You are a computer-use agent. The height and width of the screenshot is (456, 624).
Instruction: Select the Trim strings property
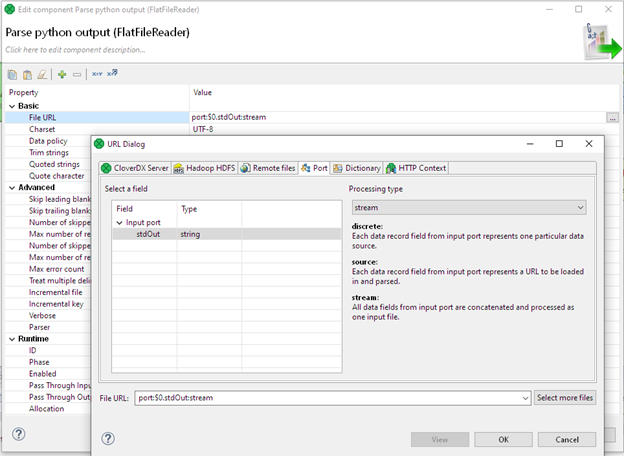[x=49, y=152]
